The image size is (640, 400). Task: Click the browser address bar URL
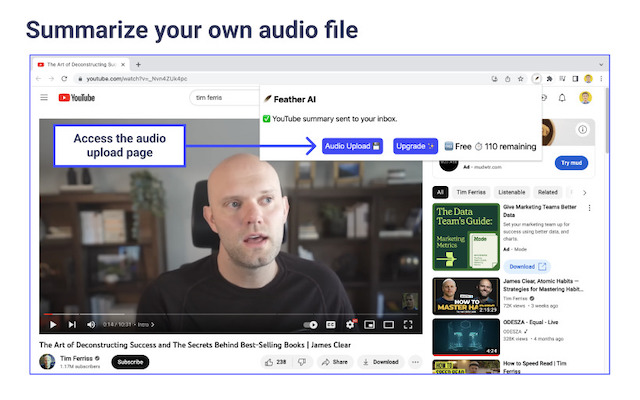click(x=137, y=79)
